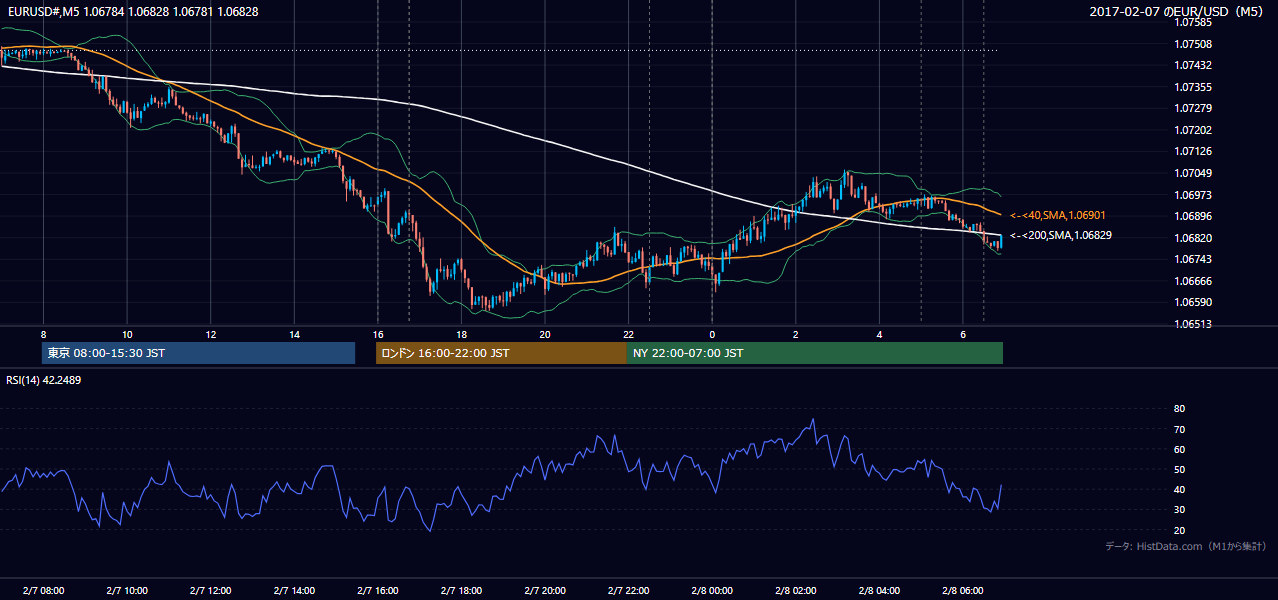Click the 2/8 04:00 time label

tap(879, 591)
